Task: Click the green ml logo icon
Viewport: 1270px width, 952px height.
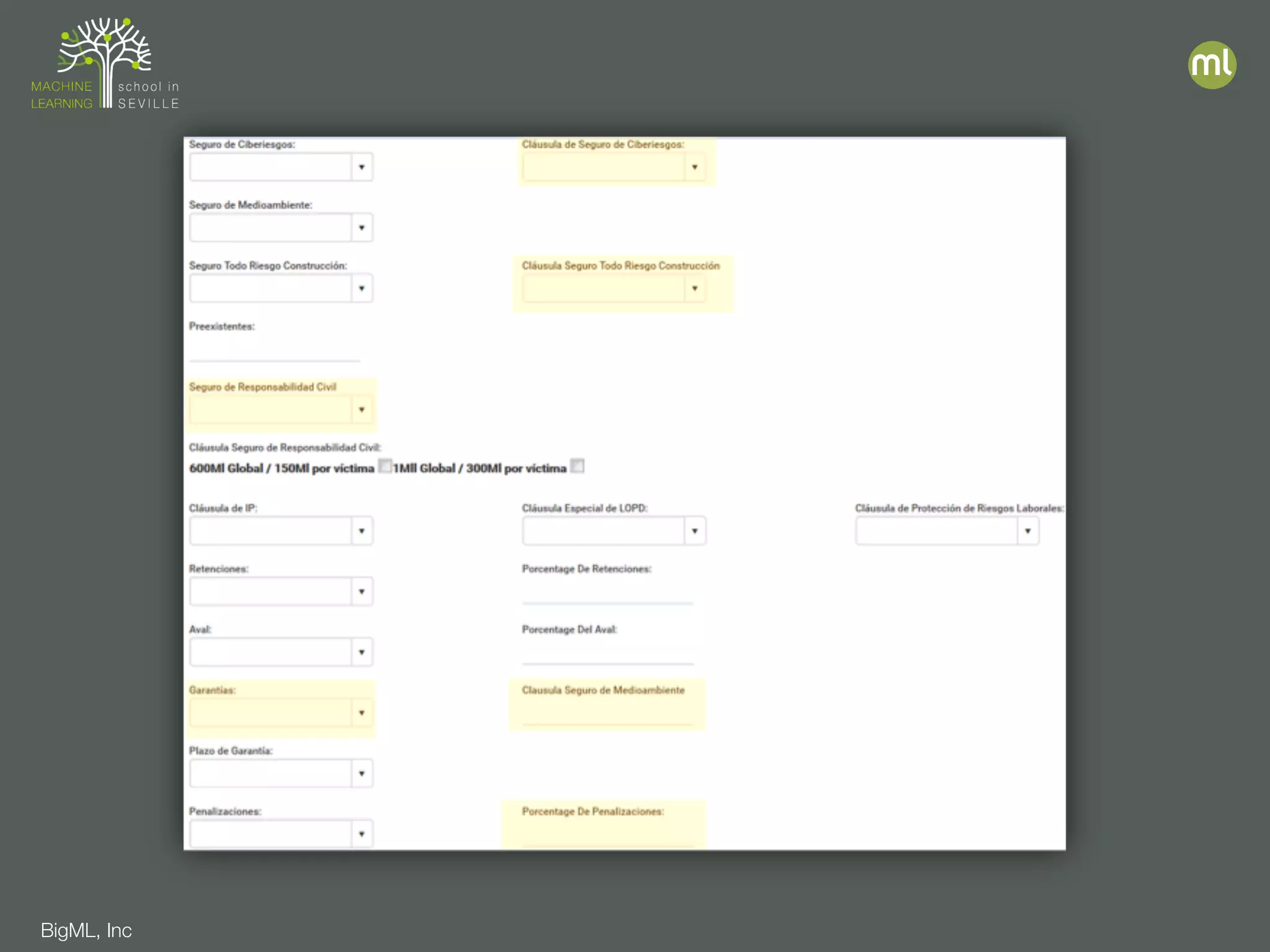Action: point(1212,65)
